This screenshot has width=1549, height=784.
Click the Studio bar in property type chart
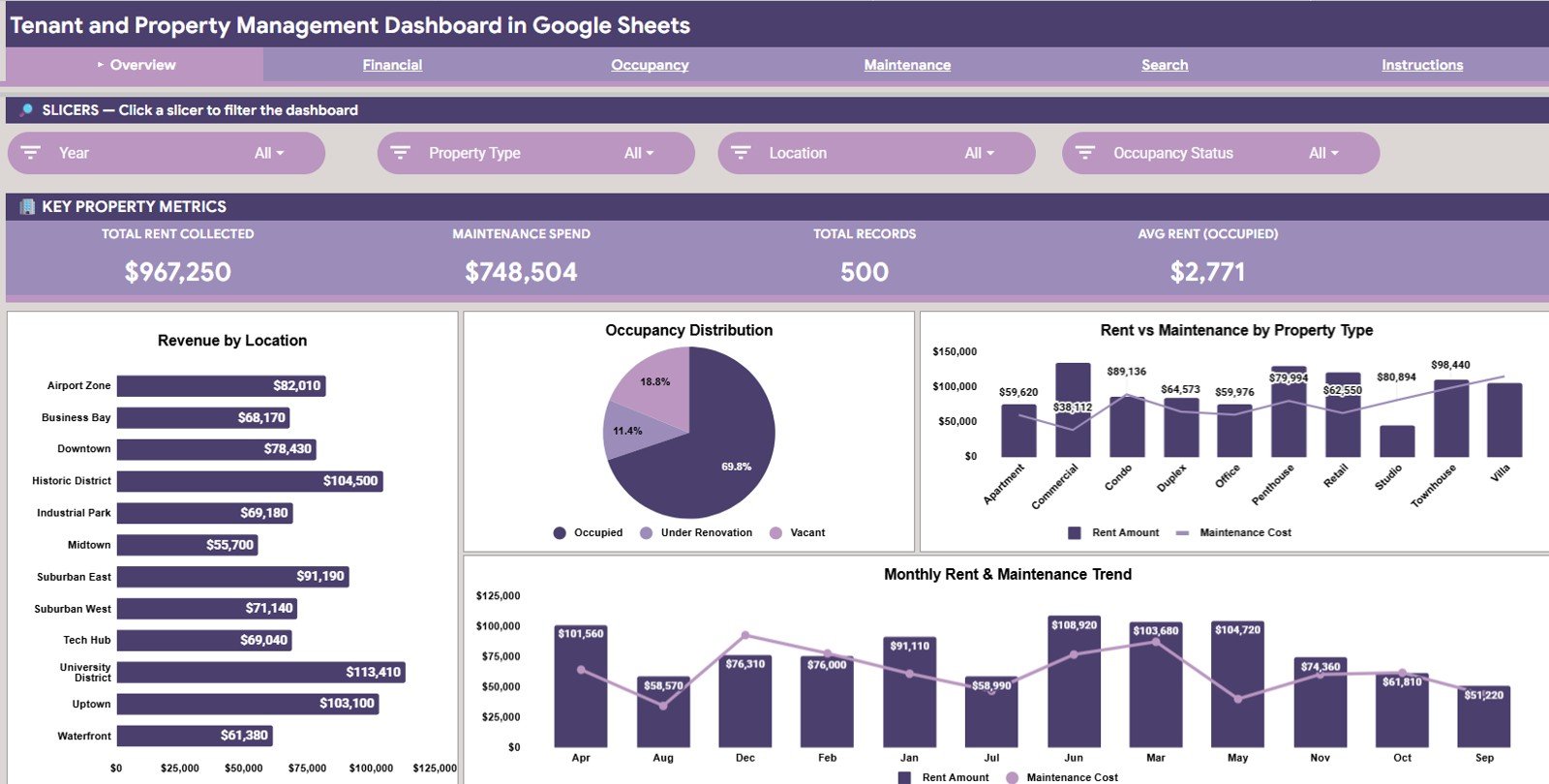[x=1397, y=441]
